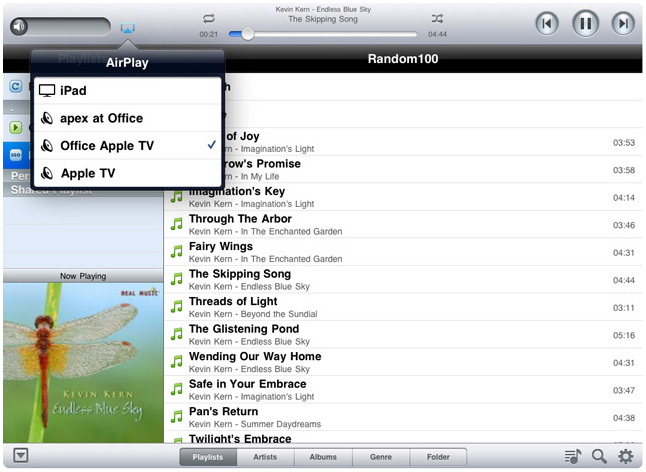
Task: Play Pan's Return track
Action: point(403,418)
